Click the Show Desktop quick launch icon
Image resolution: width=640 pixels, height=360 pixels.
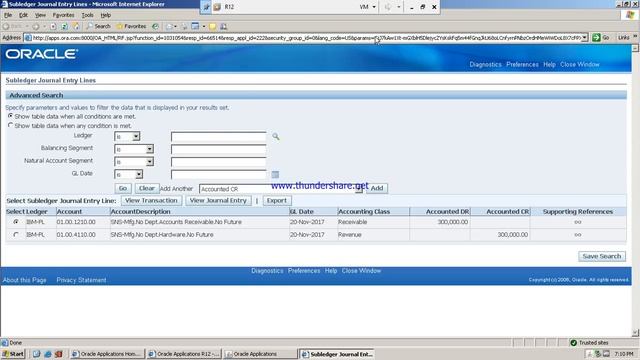pos(37,354)
